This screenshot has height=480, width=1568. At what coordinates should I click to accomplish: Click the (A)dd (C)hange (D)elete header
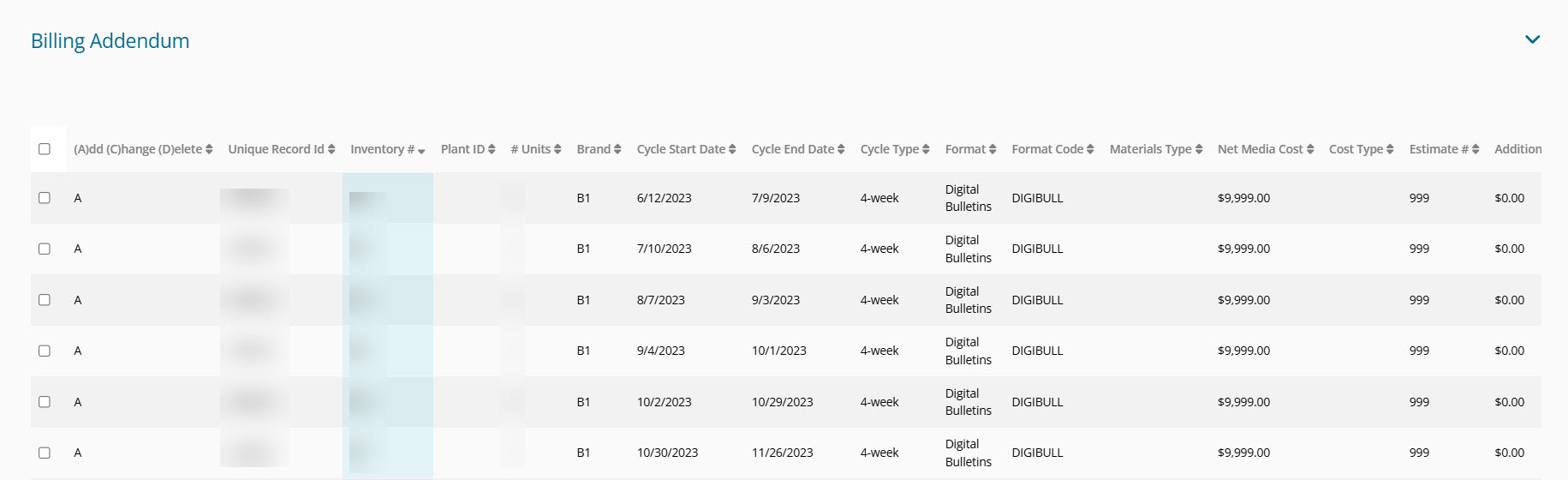pos(137,149)
